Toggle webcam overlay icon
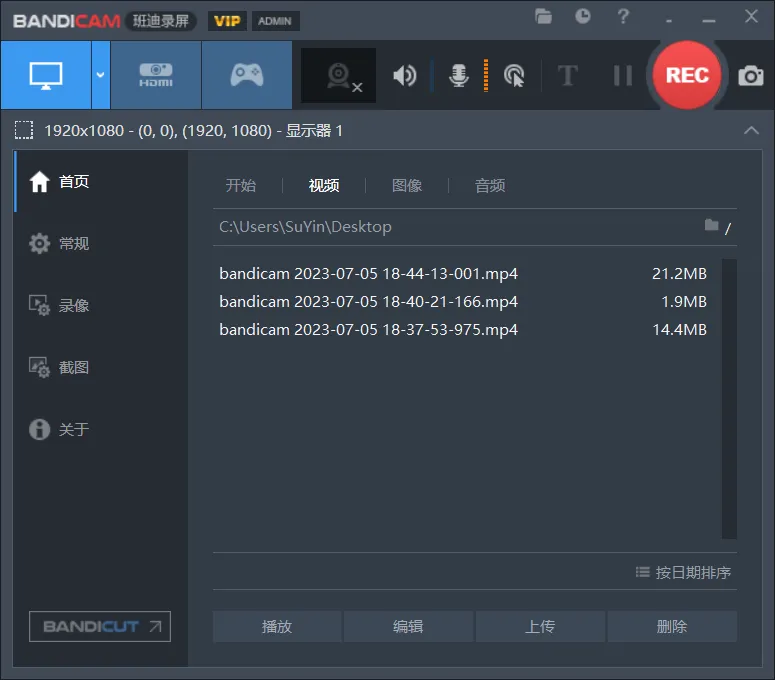The height and width of the screenshot is (680, 775). [339, 76]
